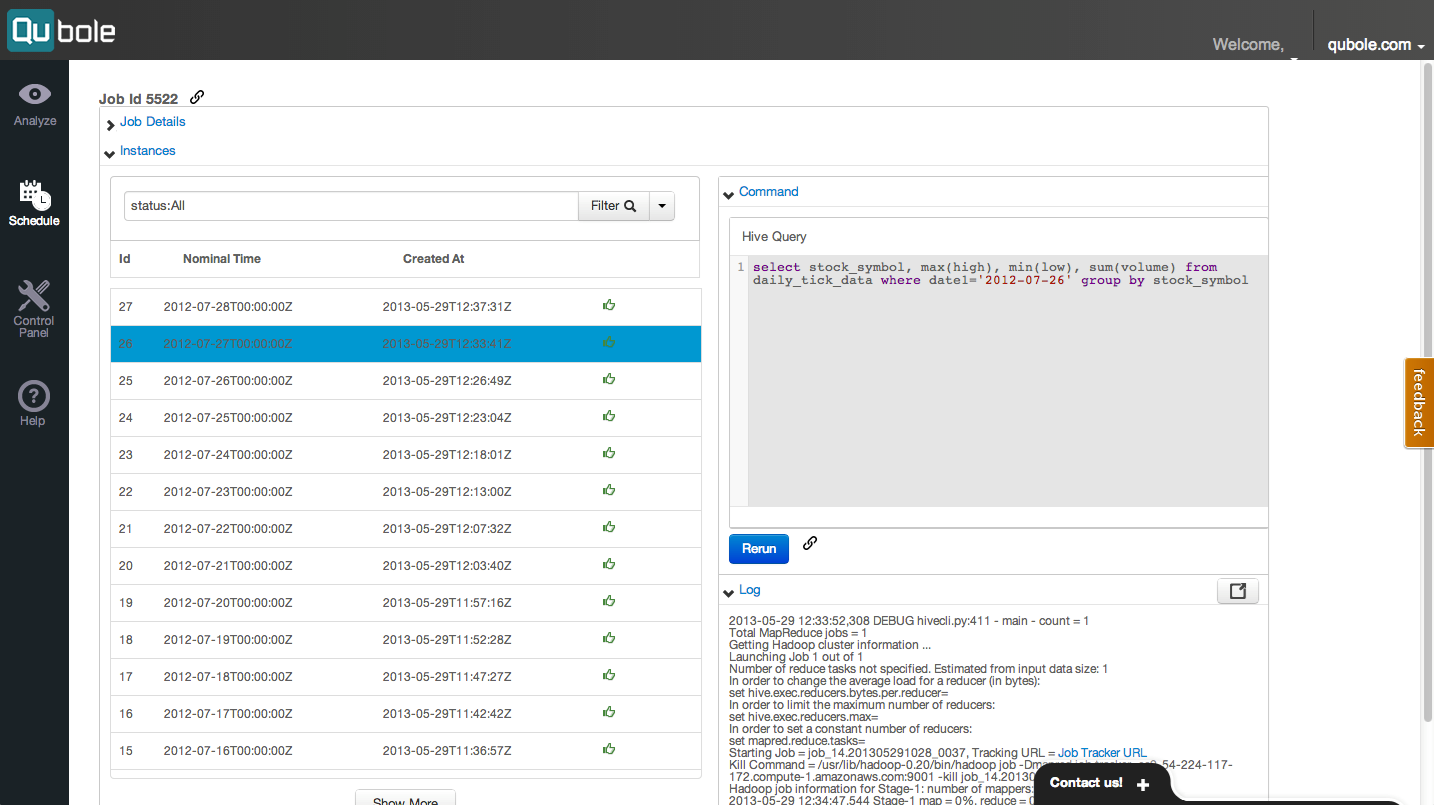Viewport: 1434px width, 805px height.
Task: Copy permalink icon next to Job Id 5522
Action: [197, 97]
